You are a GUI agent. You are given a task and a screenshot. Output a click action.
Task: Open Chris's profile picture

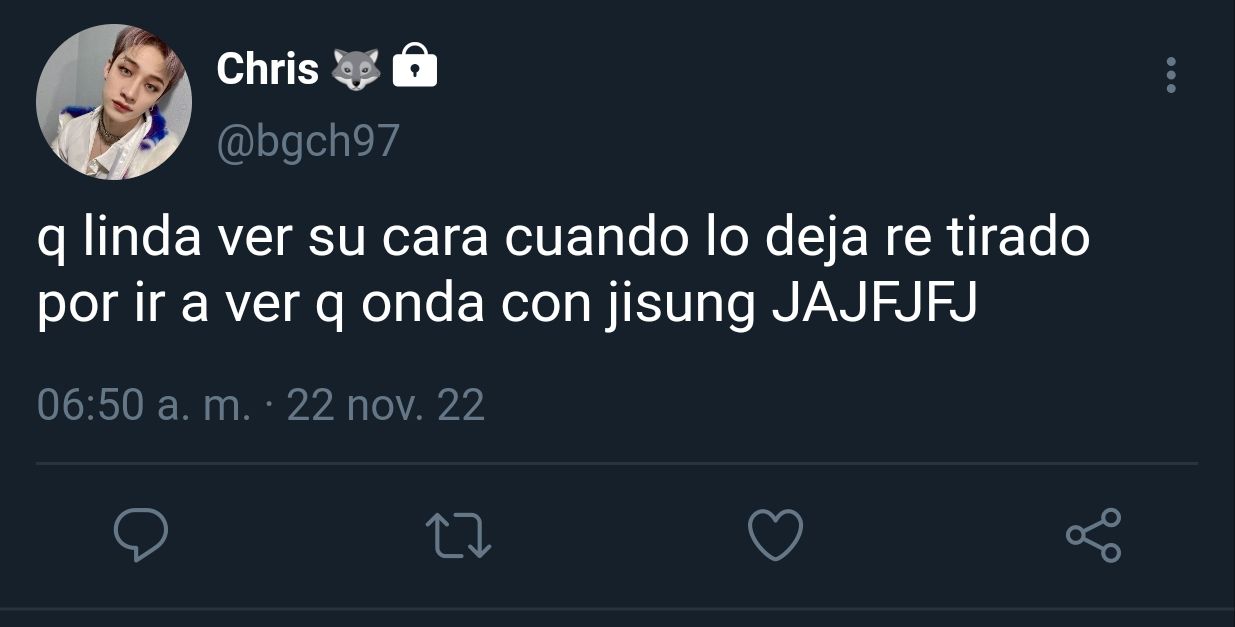click(x=114, y=102)
